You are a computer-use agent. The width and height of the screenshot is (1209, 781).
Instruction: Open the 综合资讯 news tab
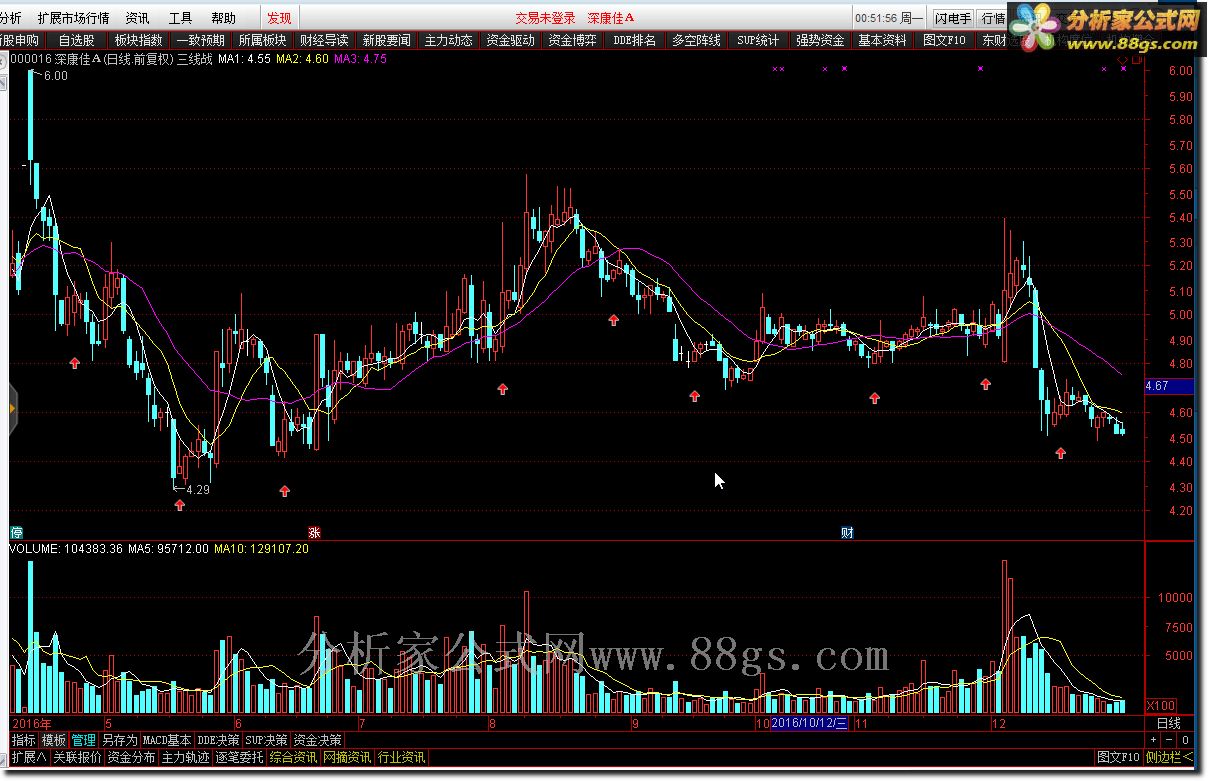pyautogui.click(x=293, y=758)
